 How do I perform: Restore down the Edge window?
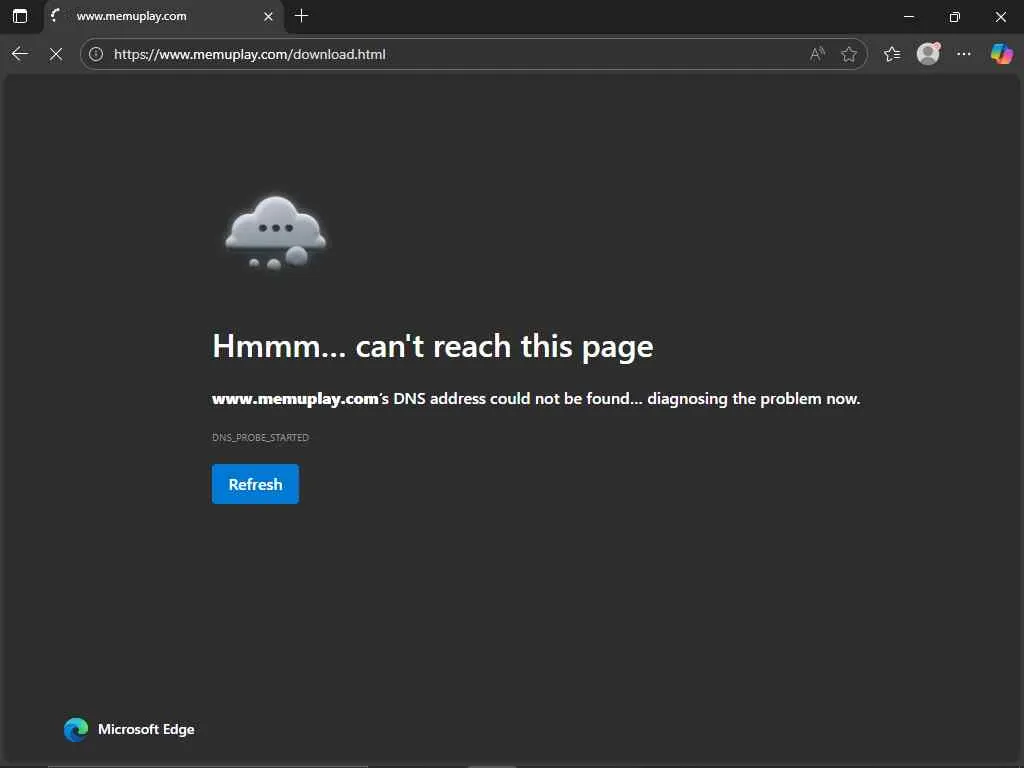click(x=955, y=16)
